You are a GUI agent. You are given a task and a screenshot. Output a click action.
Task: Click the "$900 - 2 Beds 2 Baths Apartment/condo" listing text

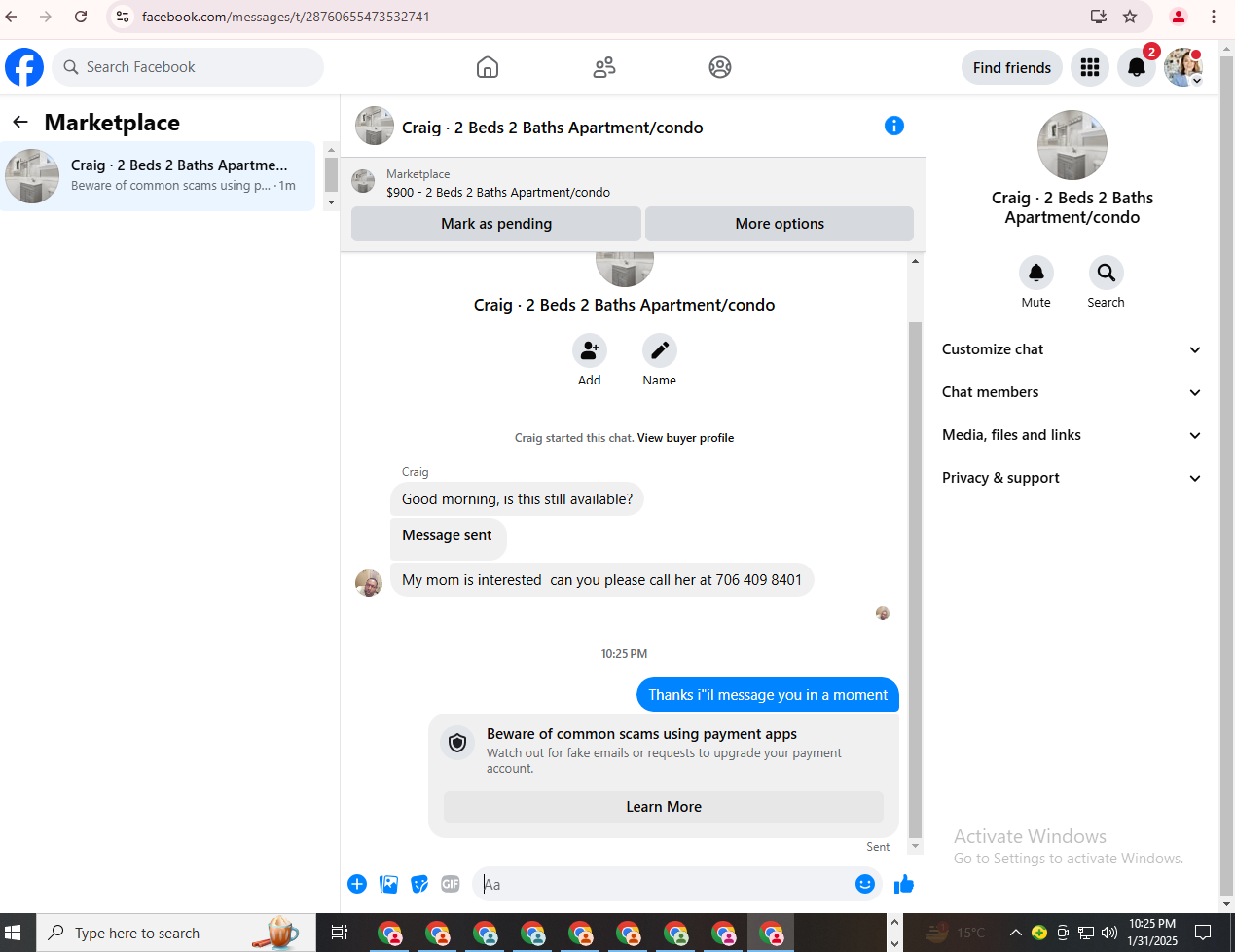pyautogui.click(x=498, y=192)
